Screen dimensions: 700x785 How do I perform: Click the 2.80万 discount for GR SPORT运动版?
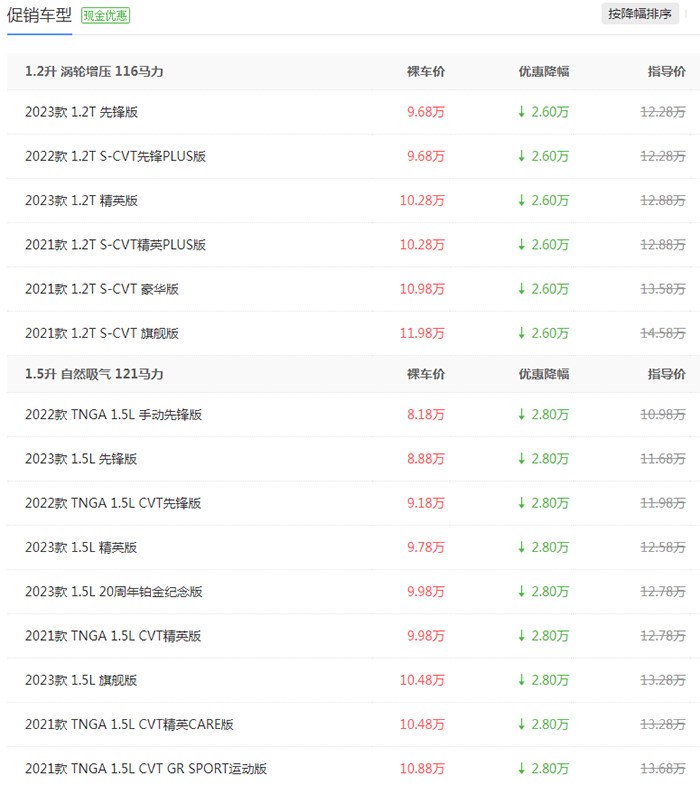[x=544, y=768]
